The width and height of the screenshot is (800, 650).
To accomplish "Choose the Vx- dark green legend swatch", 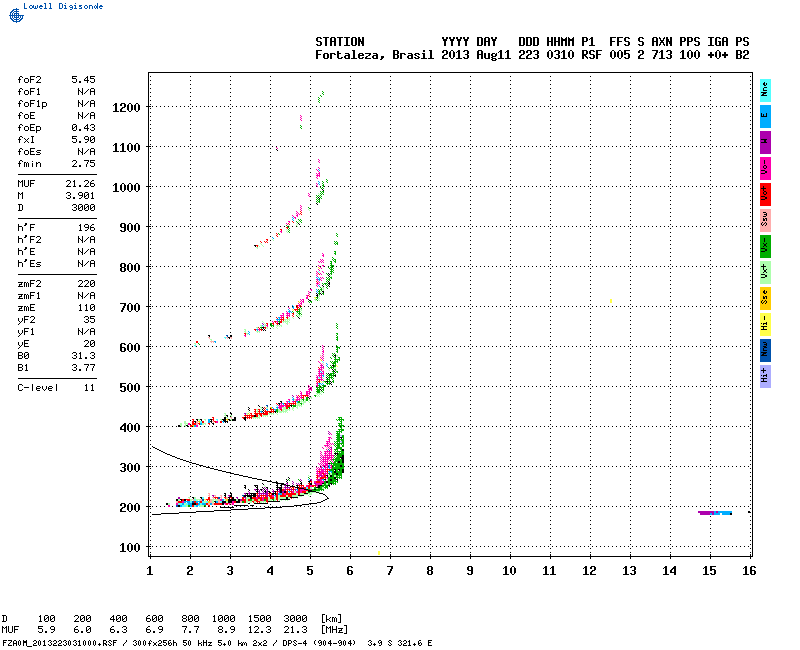I will tap(765, 246).
